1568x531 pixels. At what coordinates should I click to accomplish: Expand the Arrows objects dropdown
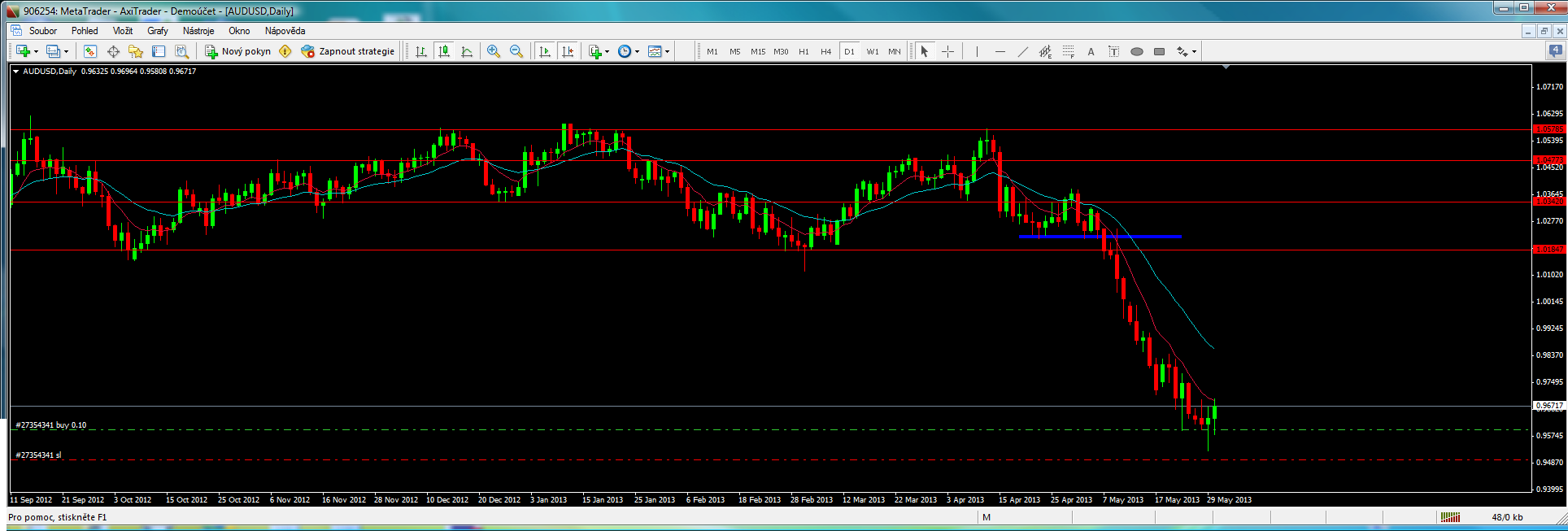pyautogui.click(x=1194, y=51)
